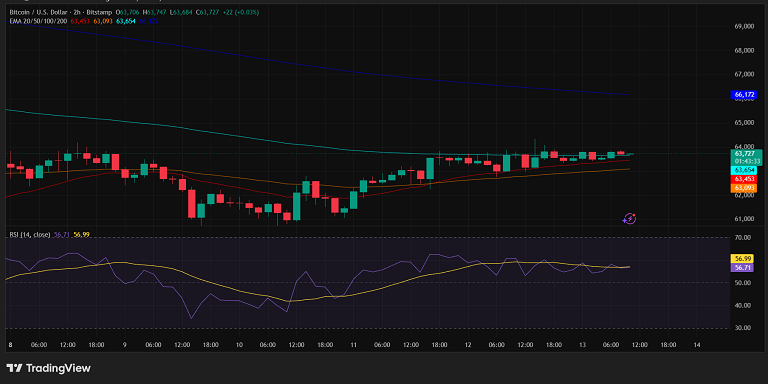Click the 50.00 RSI axis label

coord(744,283)
